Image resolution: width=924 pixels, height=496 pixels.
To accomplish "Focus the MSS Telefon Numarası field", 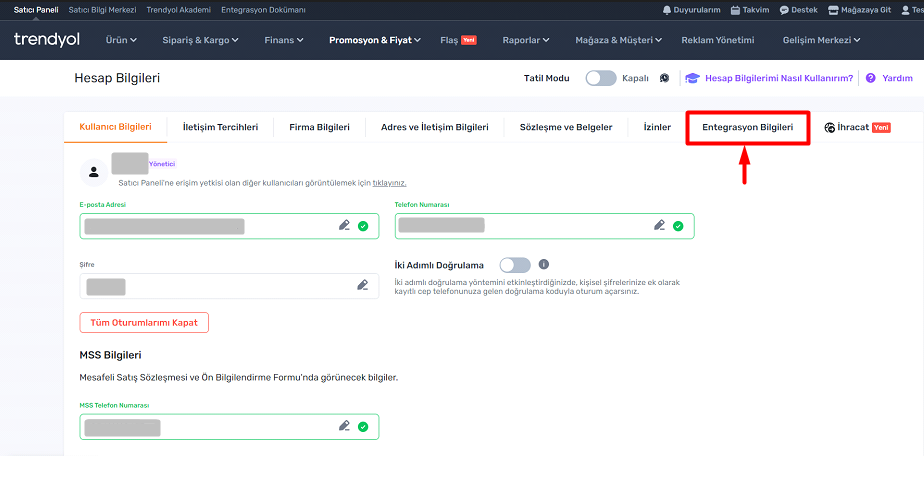I will pyautogui.click(x=229, y=426).
